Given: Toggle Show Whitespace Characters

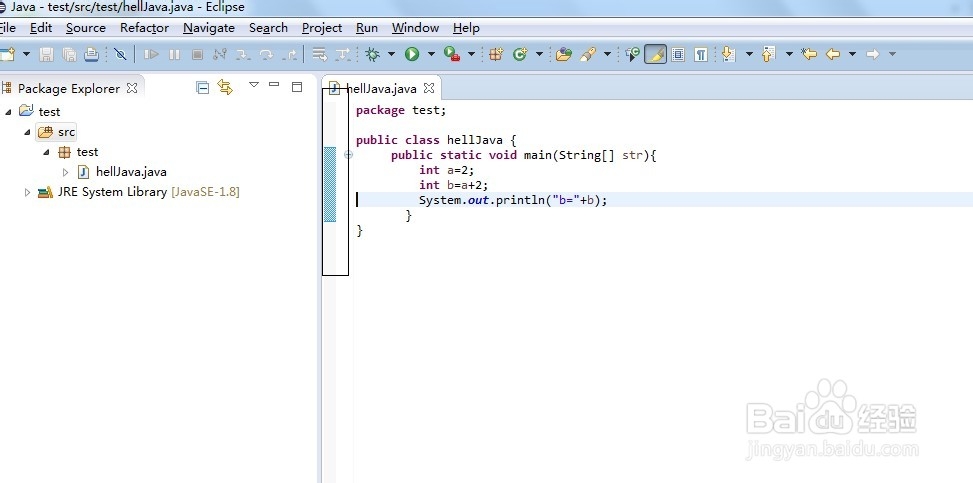Looking at the screenshot, I should [701, 55].
